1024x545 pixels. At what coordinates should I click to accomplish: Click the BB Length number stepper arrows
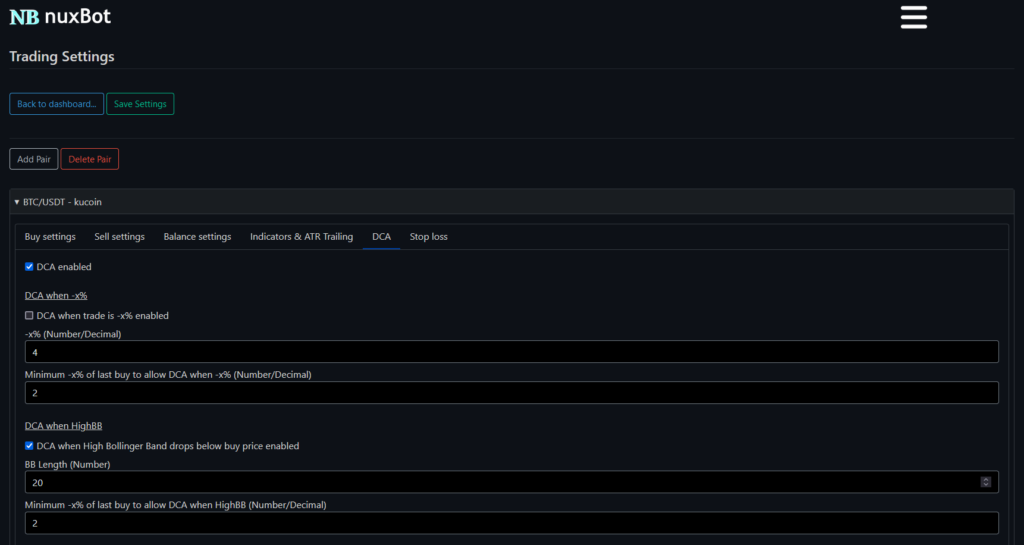click(985, 482)
